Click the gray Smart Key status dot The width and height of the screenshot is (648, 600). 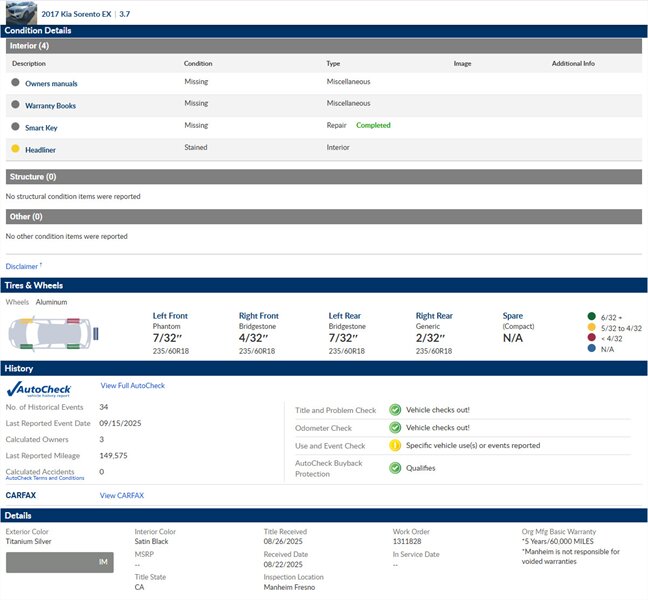15,127
